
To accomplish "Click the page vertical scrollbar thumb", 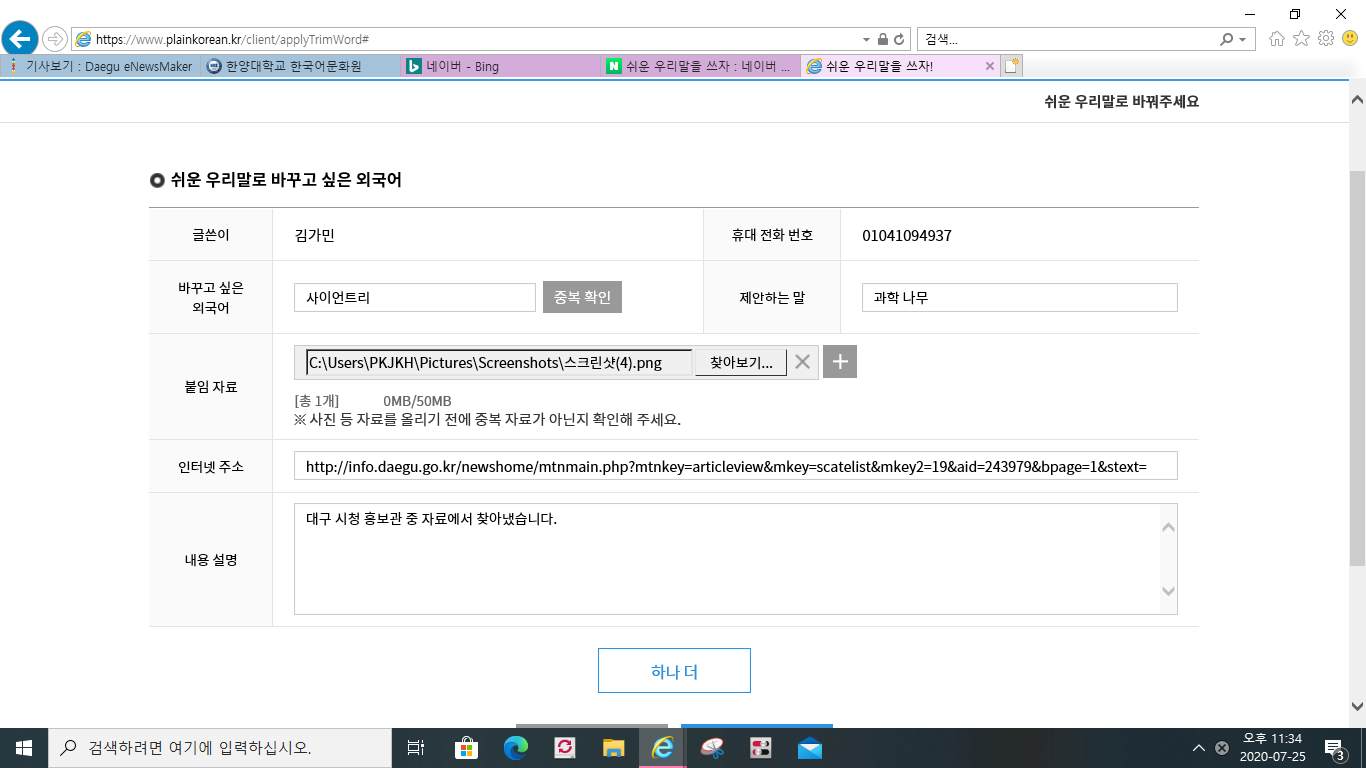I will point(1357,368).
